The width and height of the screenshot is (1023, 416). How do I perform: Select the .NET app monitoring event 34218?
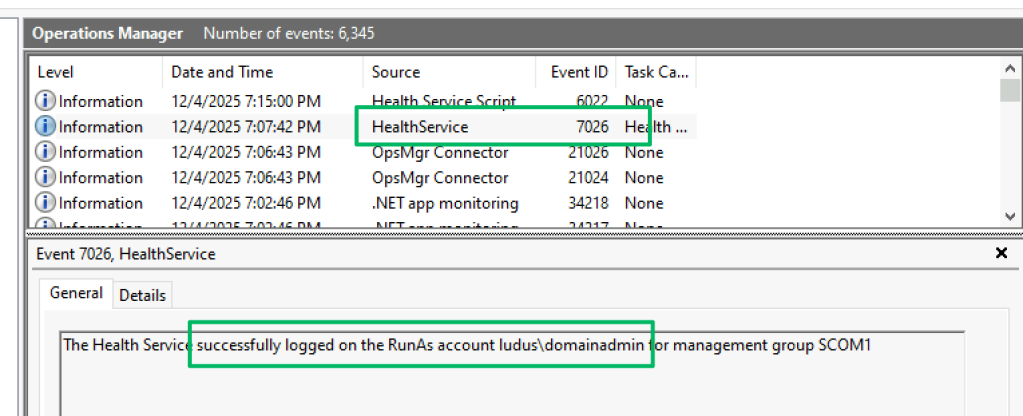coord(445,203)
